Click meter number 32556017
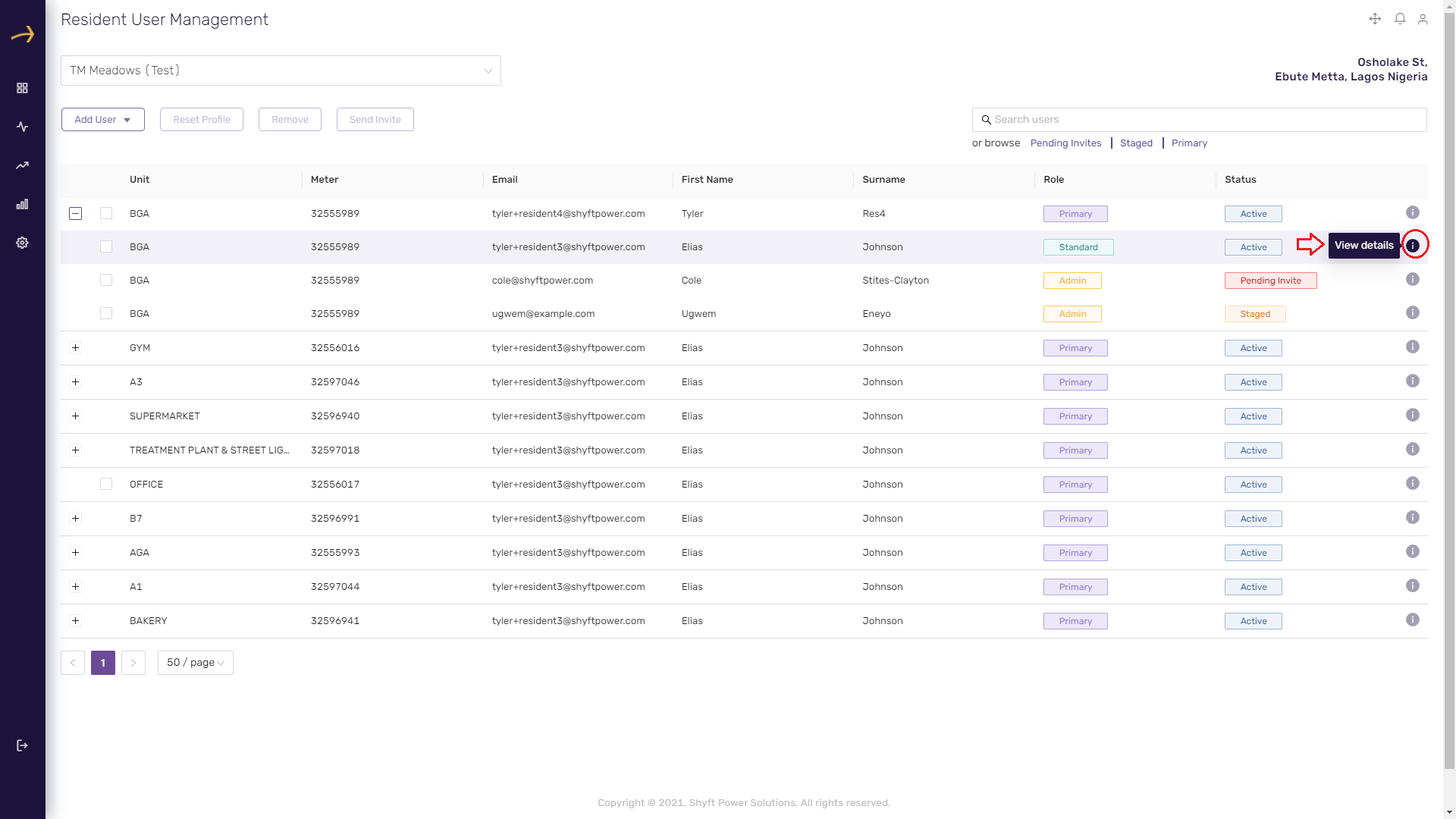The image size is (1456, 819). click(x=335, y=485)
